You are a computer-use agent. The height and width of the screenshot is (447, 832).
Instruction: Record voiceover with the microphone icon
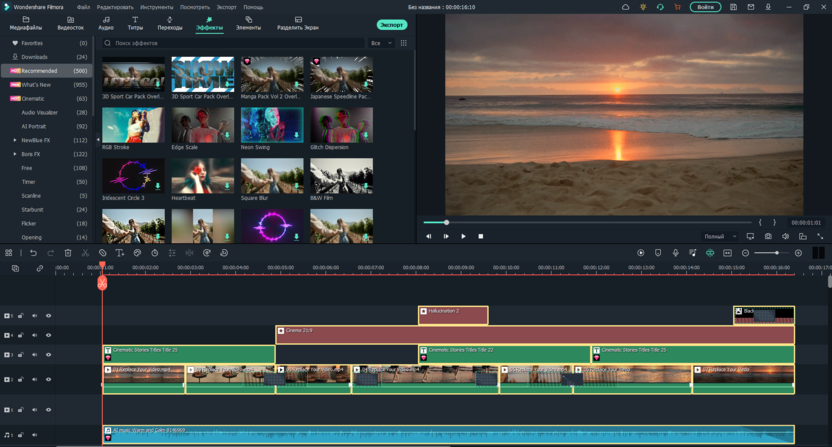click(676, 253)
